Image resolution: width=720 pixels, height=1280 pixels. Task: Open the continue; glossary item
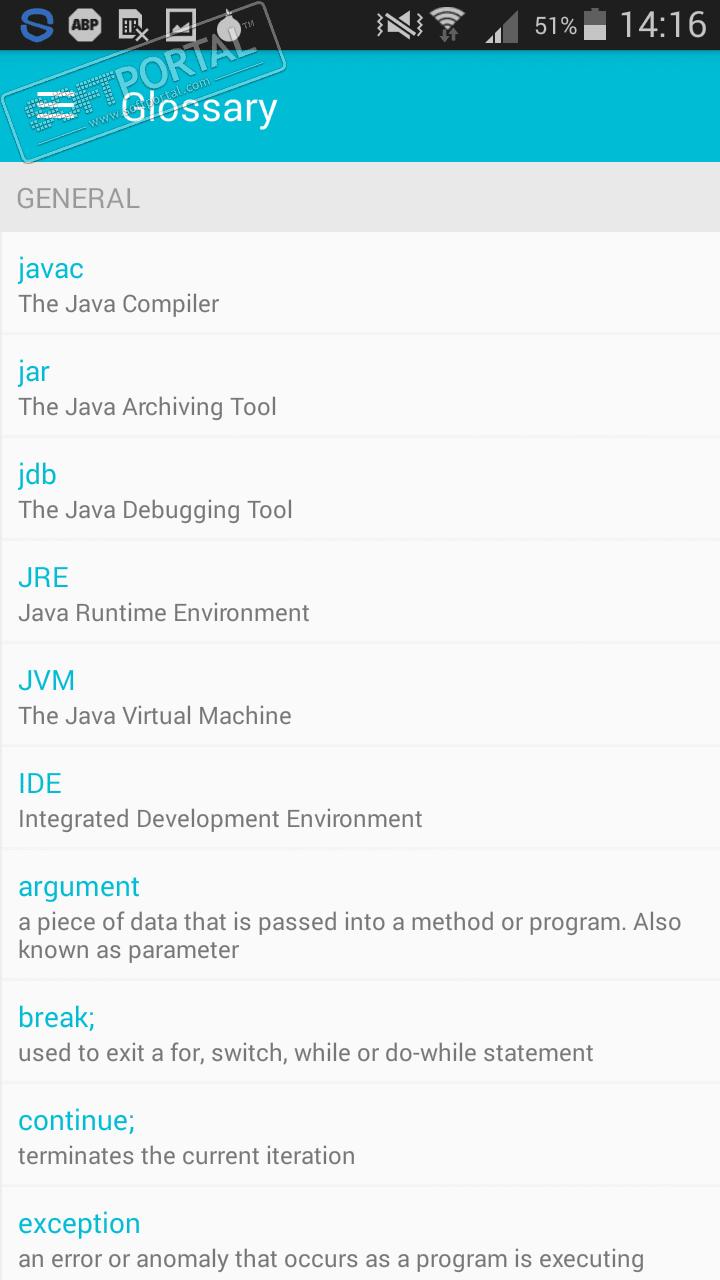360,1136
